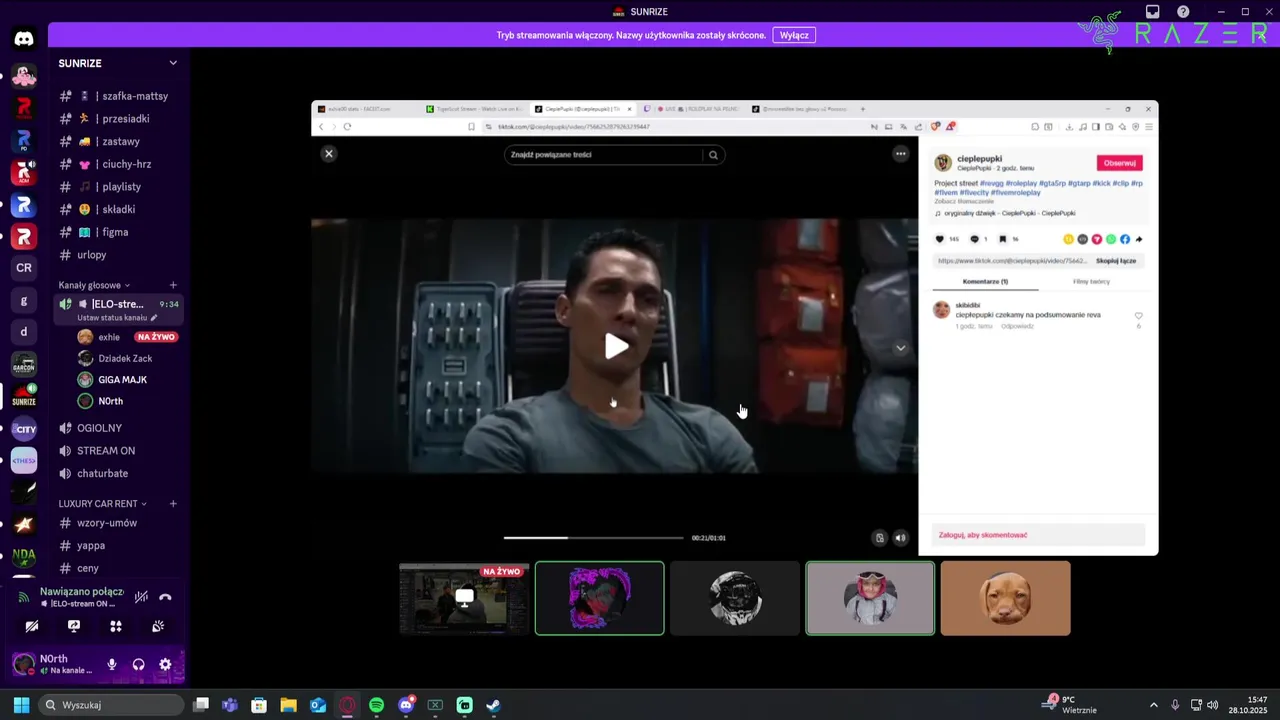Select the astronaut avatar participant tile
Image resolution: width=1280 pixels, height=720 pixels.
[x=870, y=598]
